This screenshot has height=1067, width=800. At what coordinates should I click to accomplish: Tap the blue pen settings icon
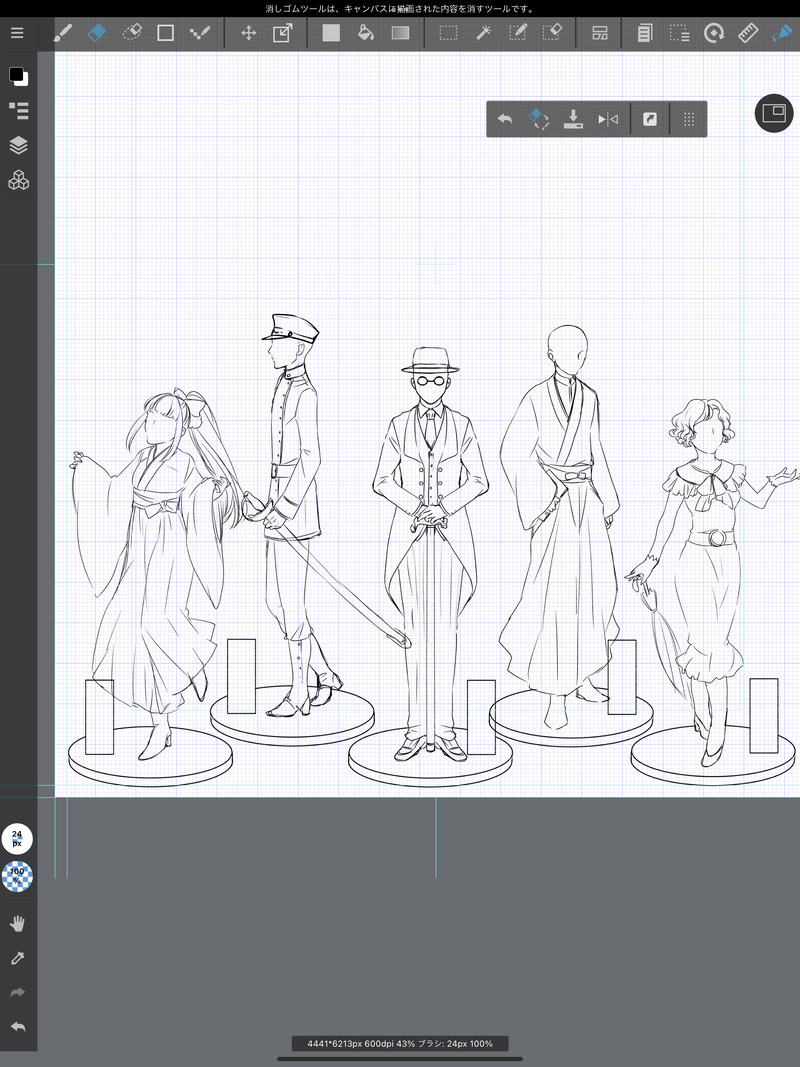click(x=782, y=33)
